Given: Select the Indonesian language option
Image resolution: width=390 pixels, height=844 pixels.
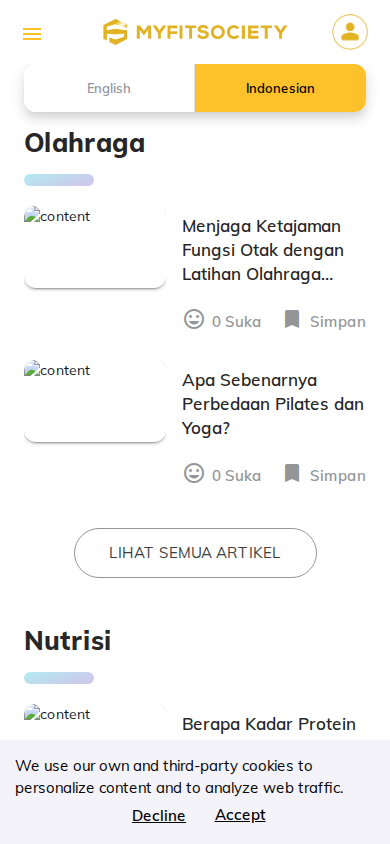Looking at the screenshot, I should [x=280, y=88].
